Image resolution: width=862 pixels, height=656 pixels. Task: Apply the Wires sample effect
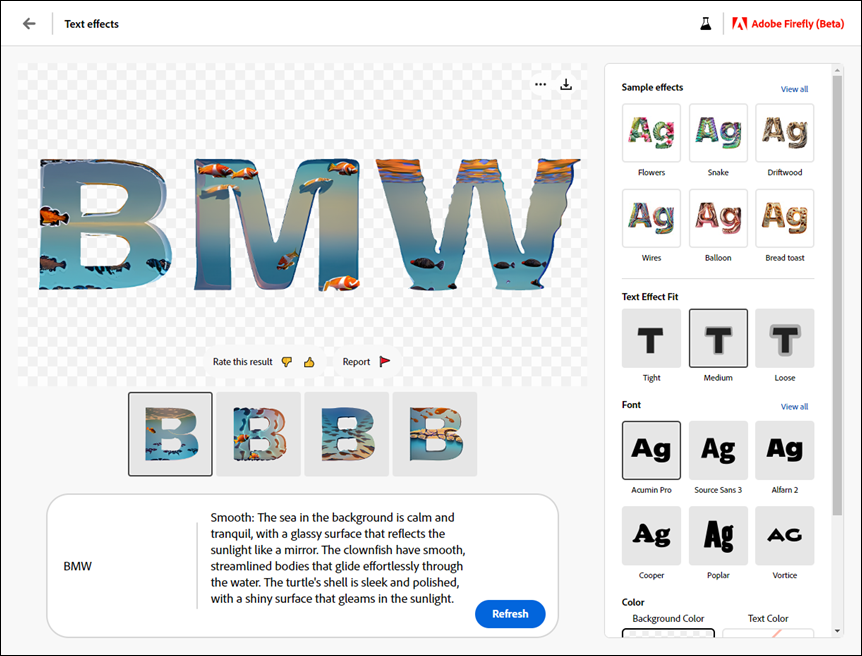(651, 218)
